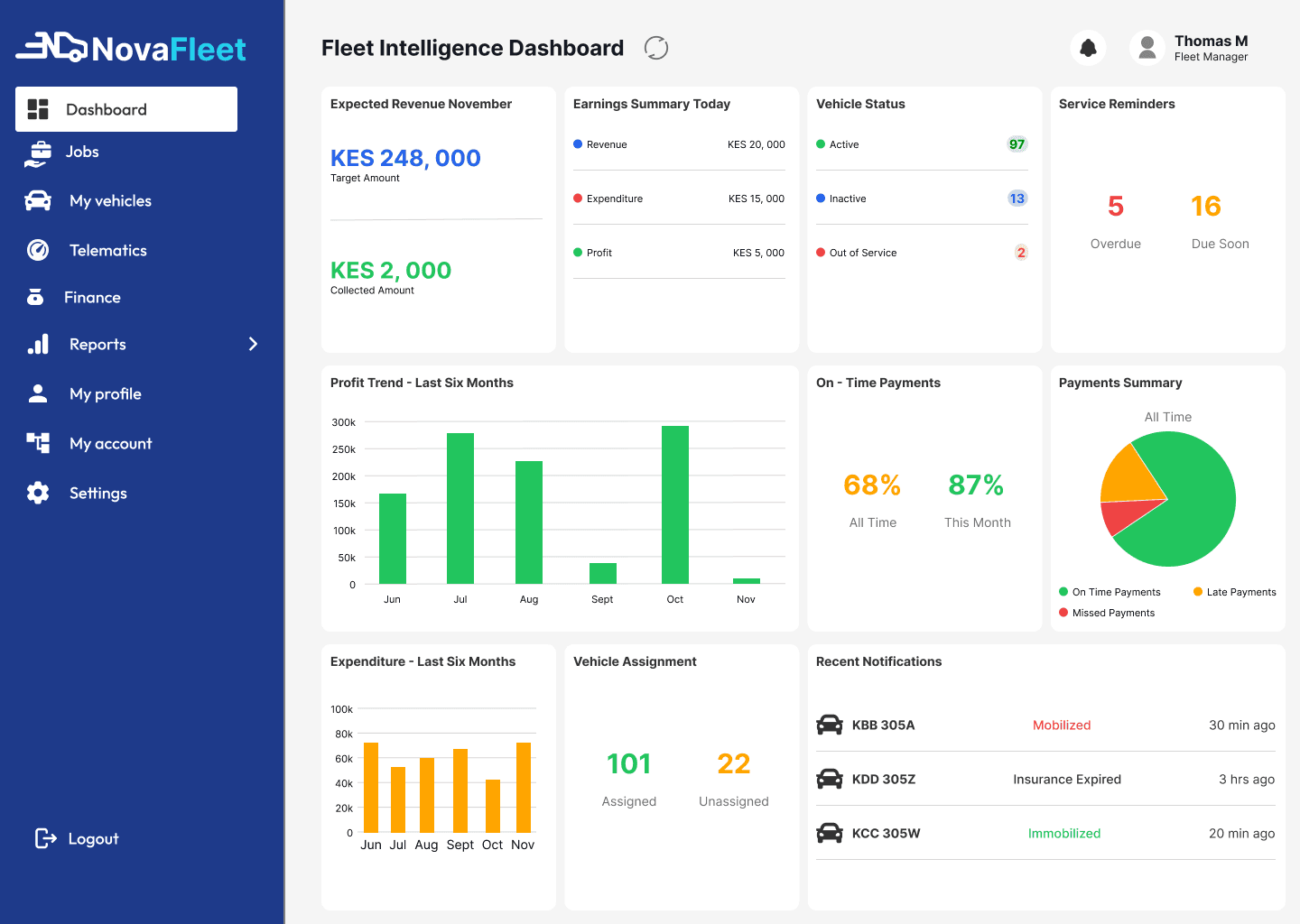Viewport: 1300px width, 924px height.
Task: Click the 22 Unassigned vehicles value
Action: tap(734, 763)
